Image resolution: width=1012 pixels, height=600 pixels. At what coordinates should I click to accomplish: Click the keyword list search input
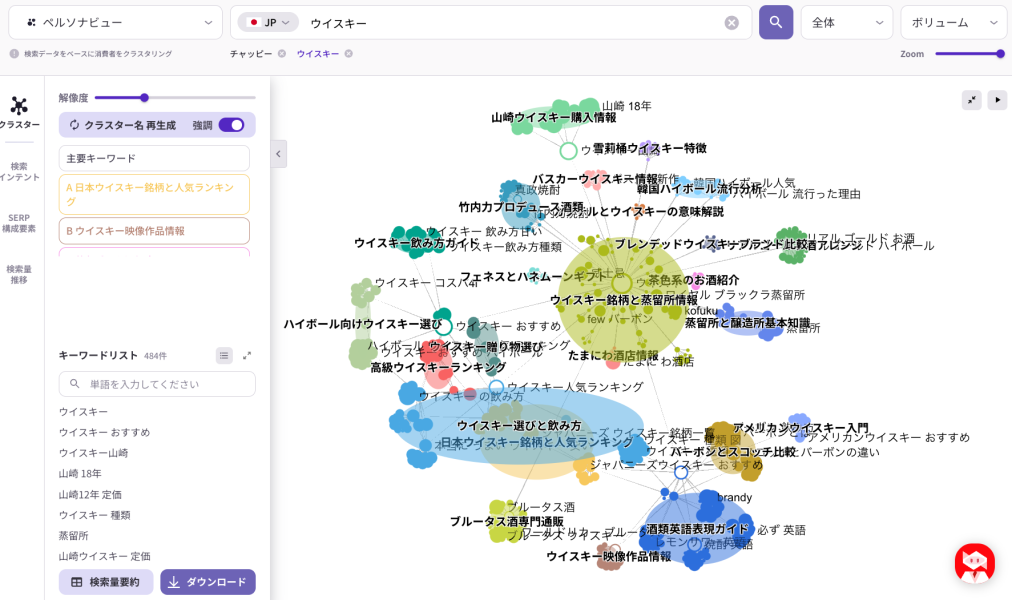[x=157, y=384]
